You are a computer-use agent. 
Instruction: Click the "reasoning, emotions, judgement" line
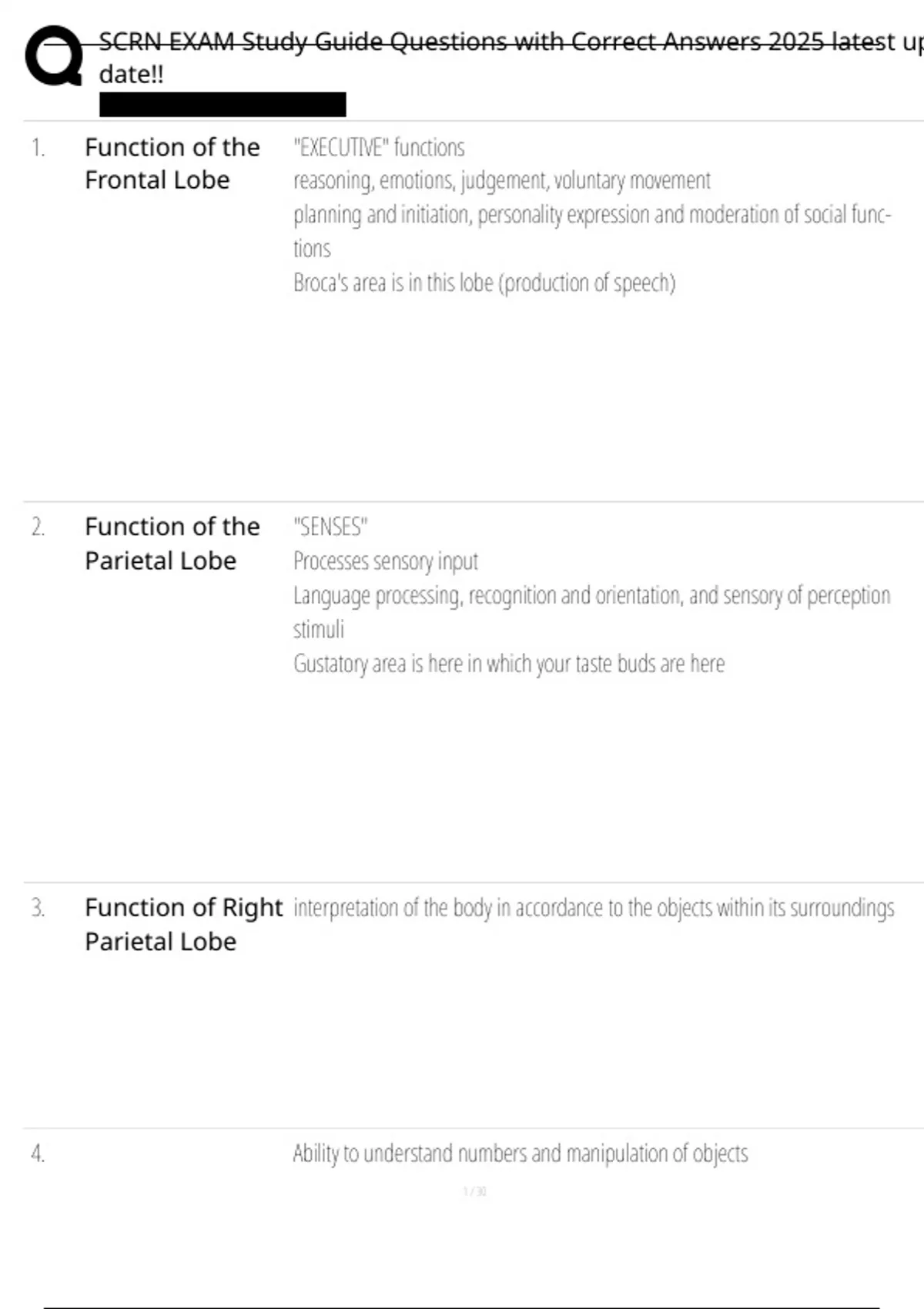pos(501,181)
